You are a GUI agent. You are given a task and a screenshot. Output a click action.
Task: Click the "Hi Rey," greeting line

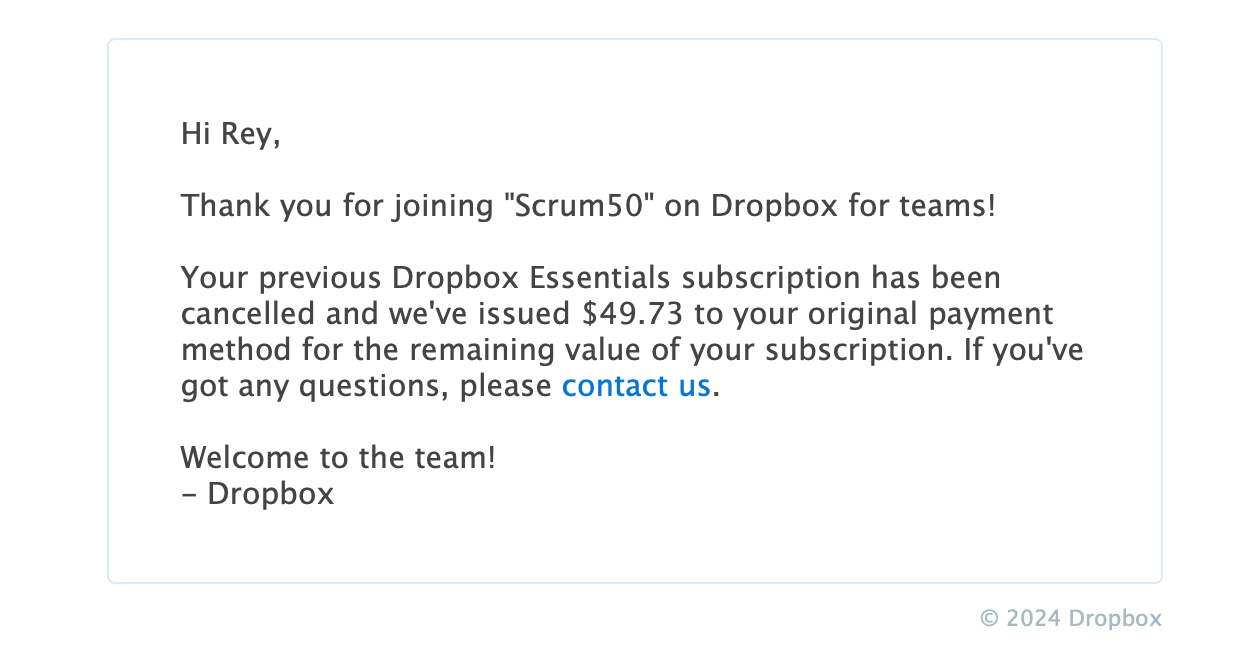tap(230, 134)
